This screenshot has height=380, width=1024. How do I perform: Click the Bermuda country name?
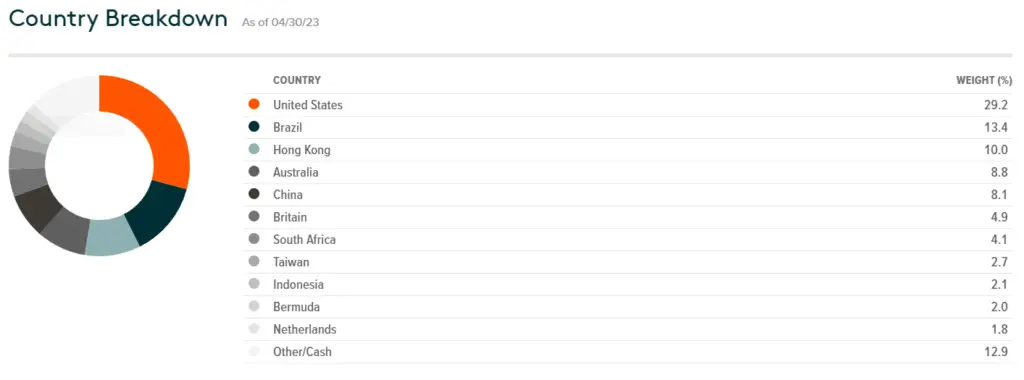pyautogui.click(x=296, y=306)
